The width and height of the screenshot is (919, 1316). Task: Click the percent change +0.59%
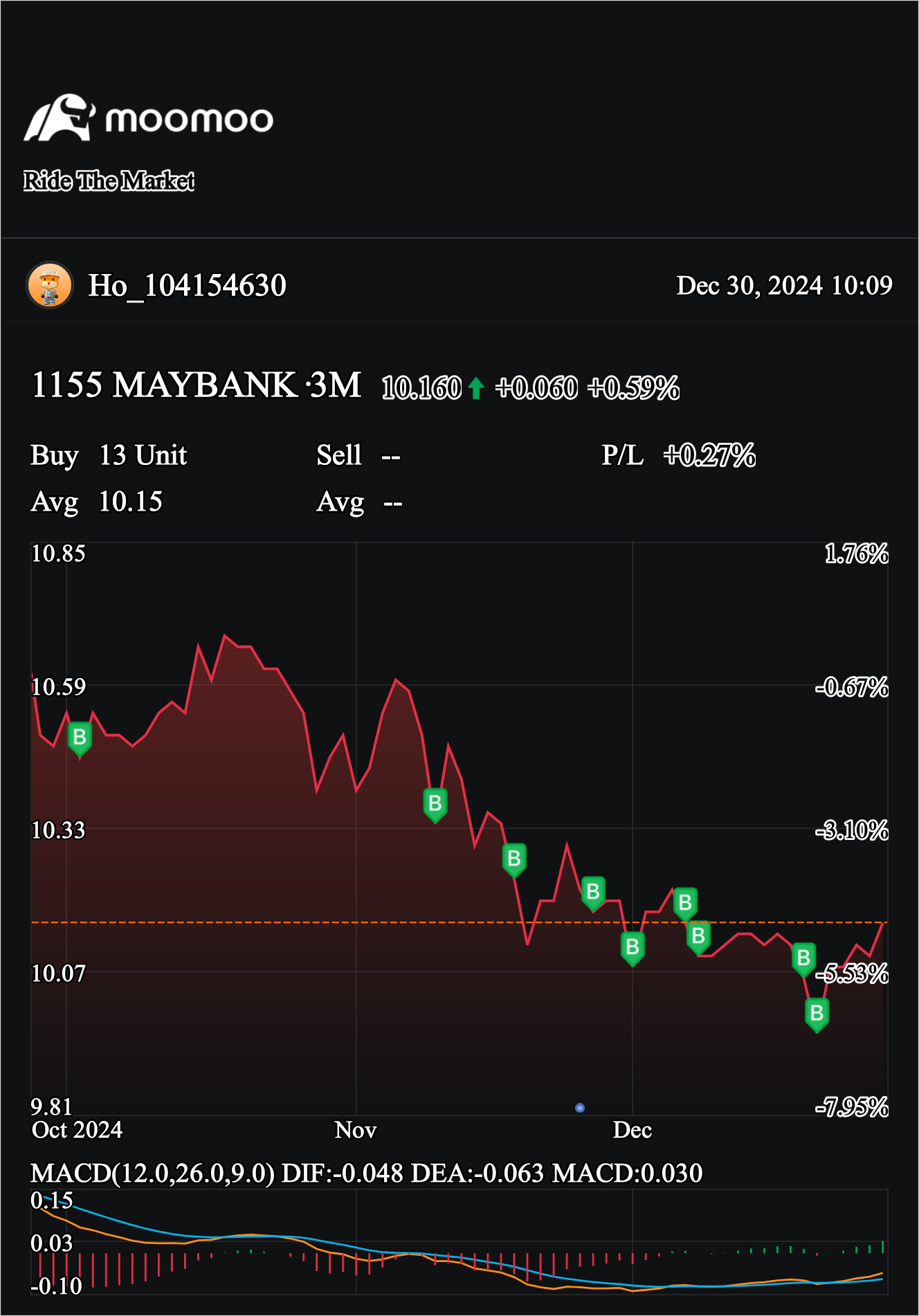click(x=633, y=388)
